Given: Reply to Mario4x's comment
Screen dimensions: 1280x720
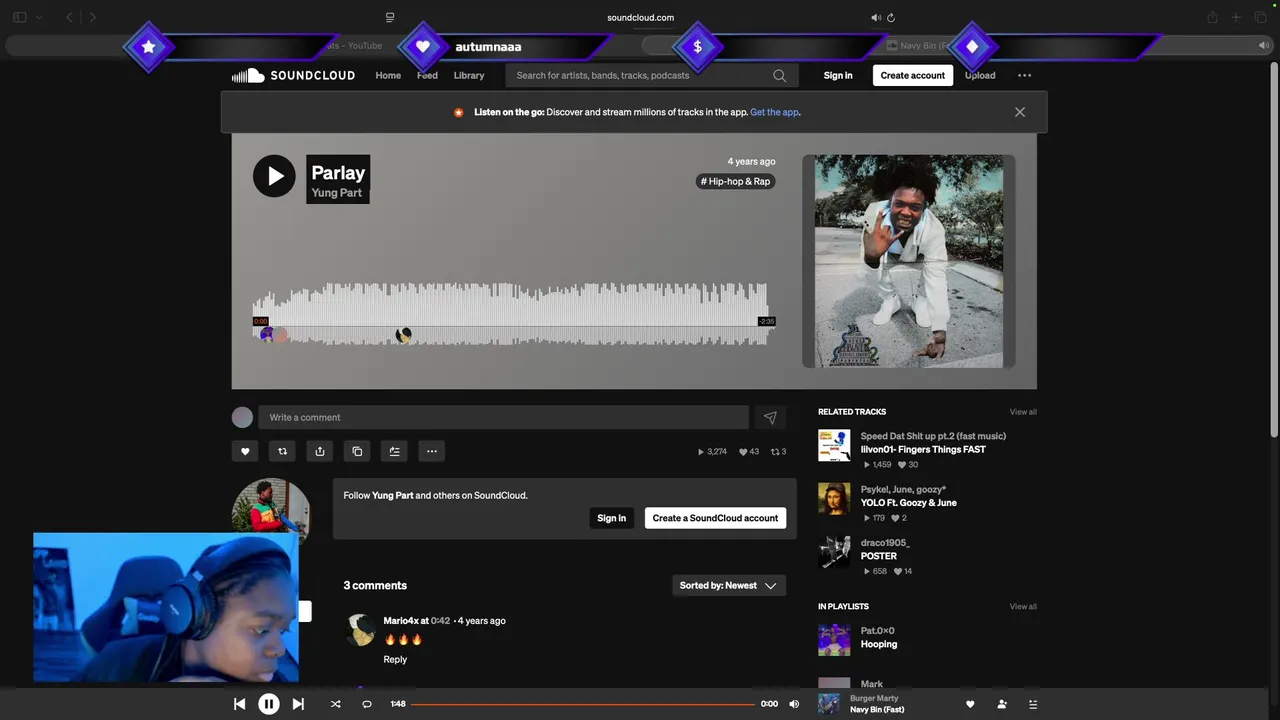Looking at the screenshot, I should [x=395, y=659].
